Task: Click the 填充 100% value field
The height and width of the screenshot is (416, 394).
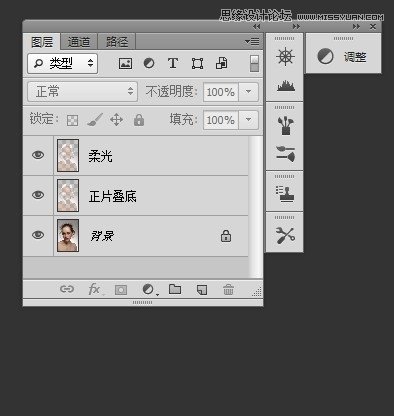Action: point(221,120)
